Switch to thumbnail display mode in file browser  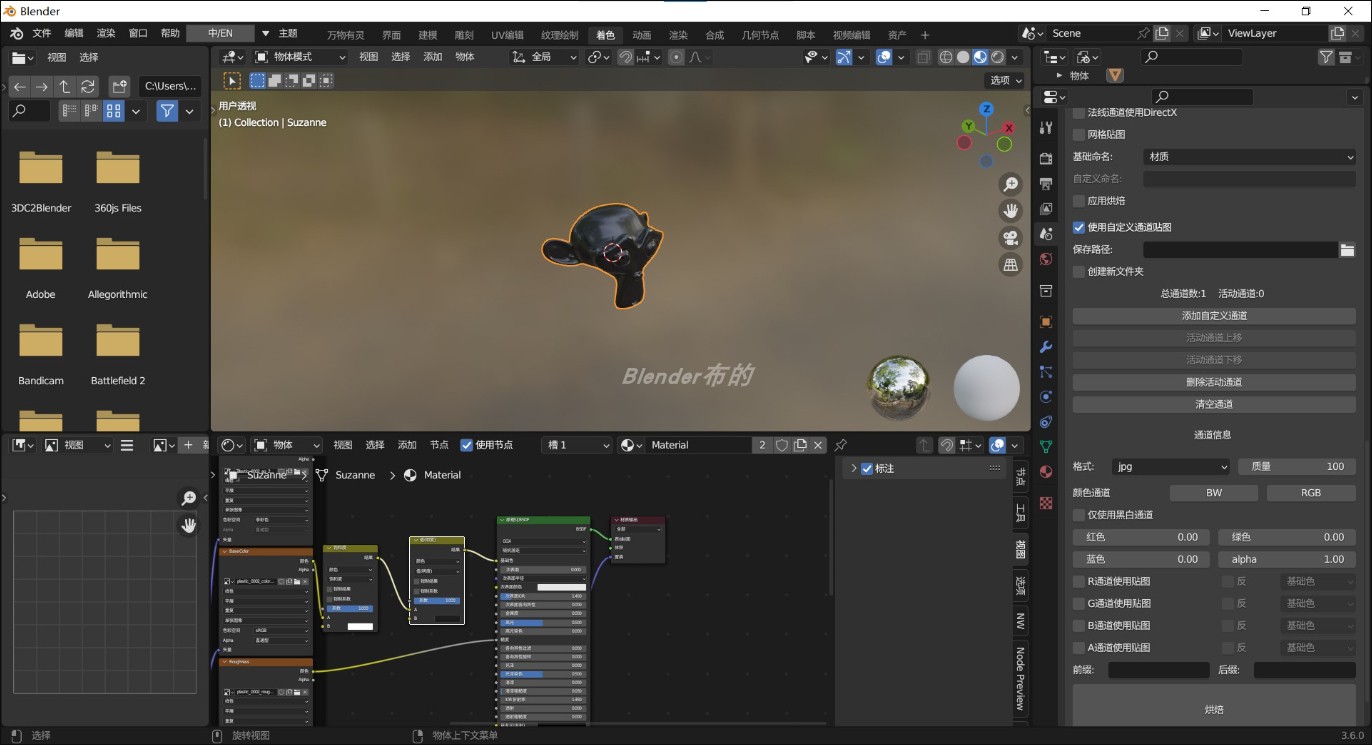coord(114,111)
